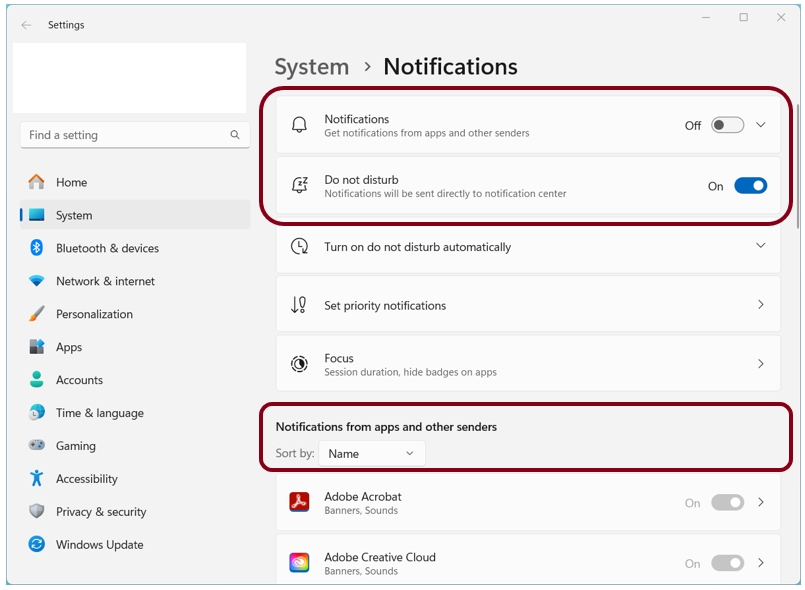Click the Adobe Creative Cloud icon

tap(299, 563)
